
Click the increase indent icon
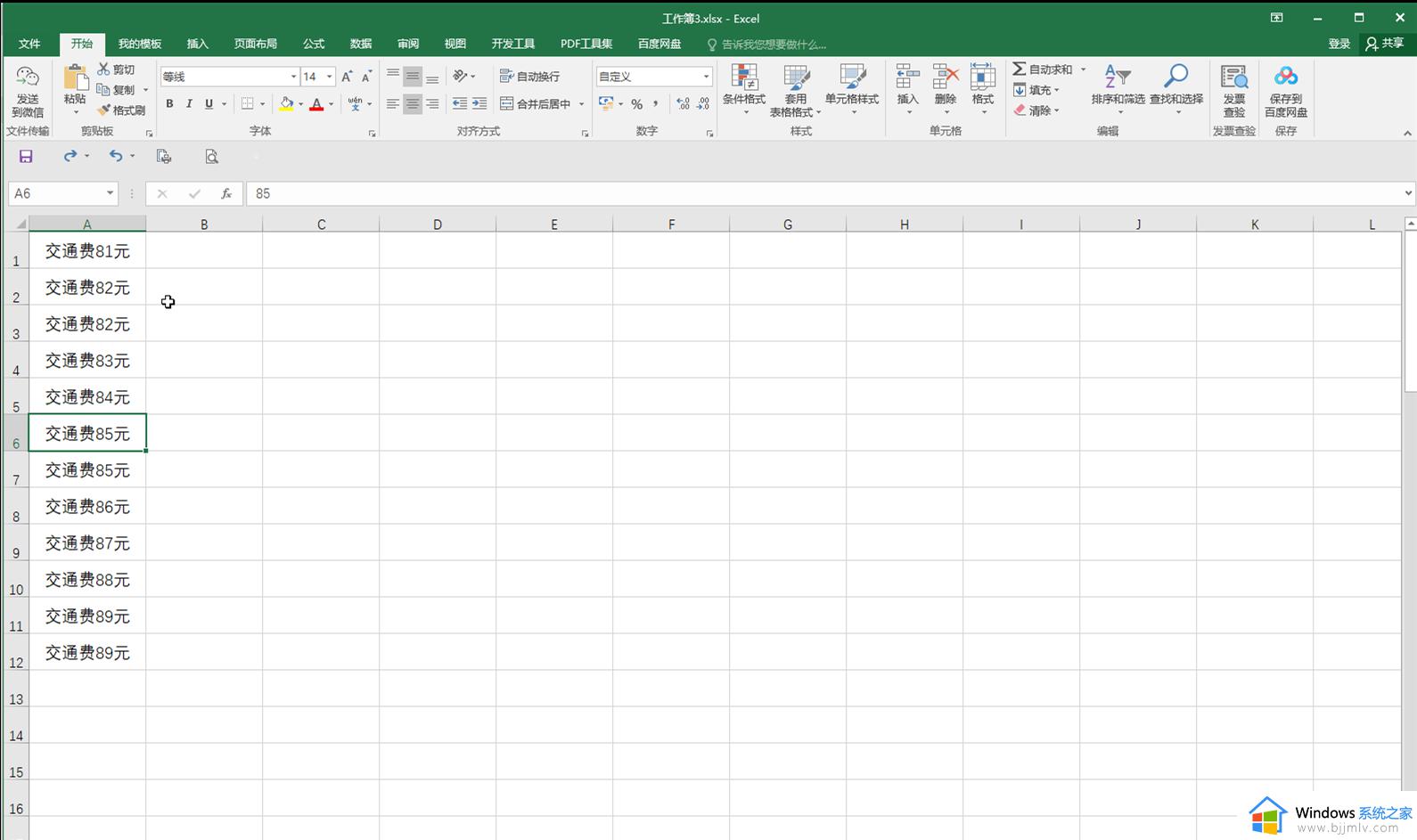click(x=479, y=104)
